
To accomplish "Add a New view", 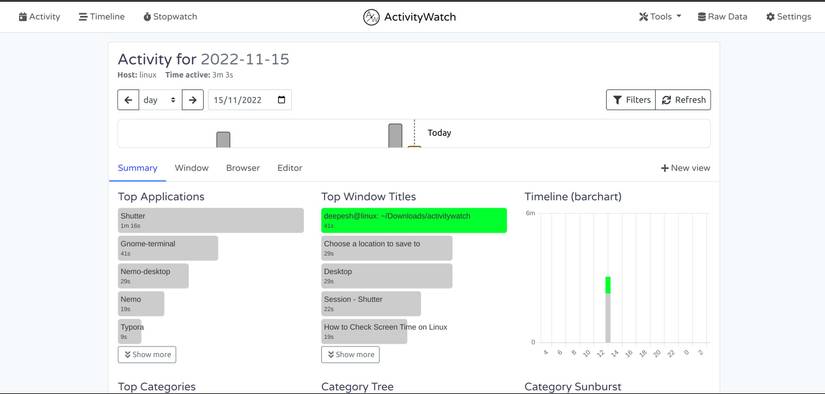I will 686,168.
